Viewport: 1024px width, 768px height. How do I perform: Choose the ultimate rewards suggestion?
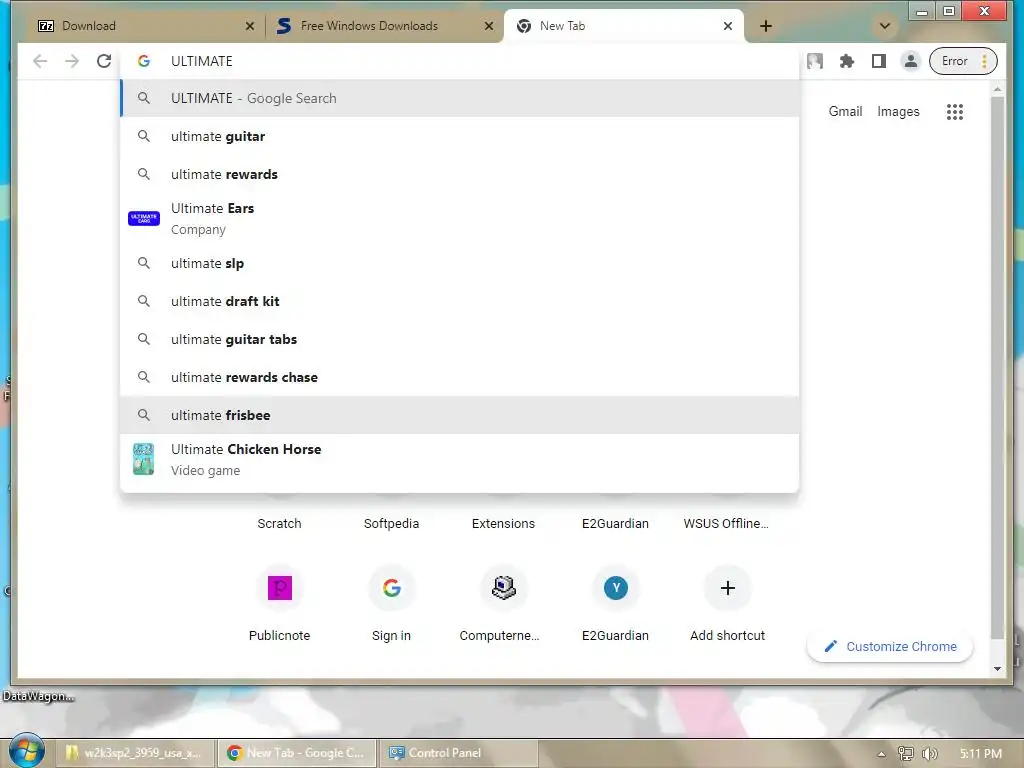click(460, 174)
